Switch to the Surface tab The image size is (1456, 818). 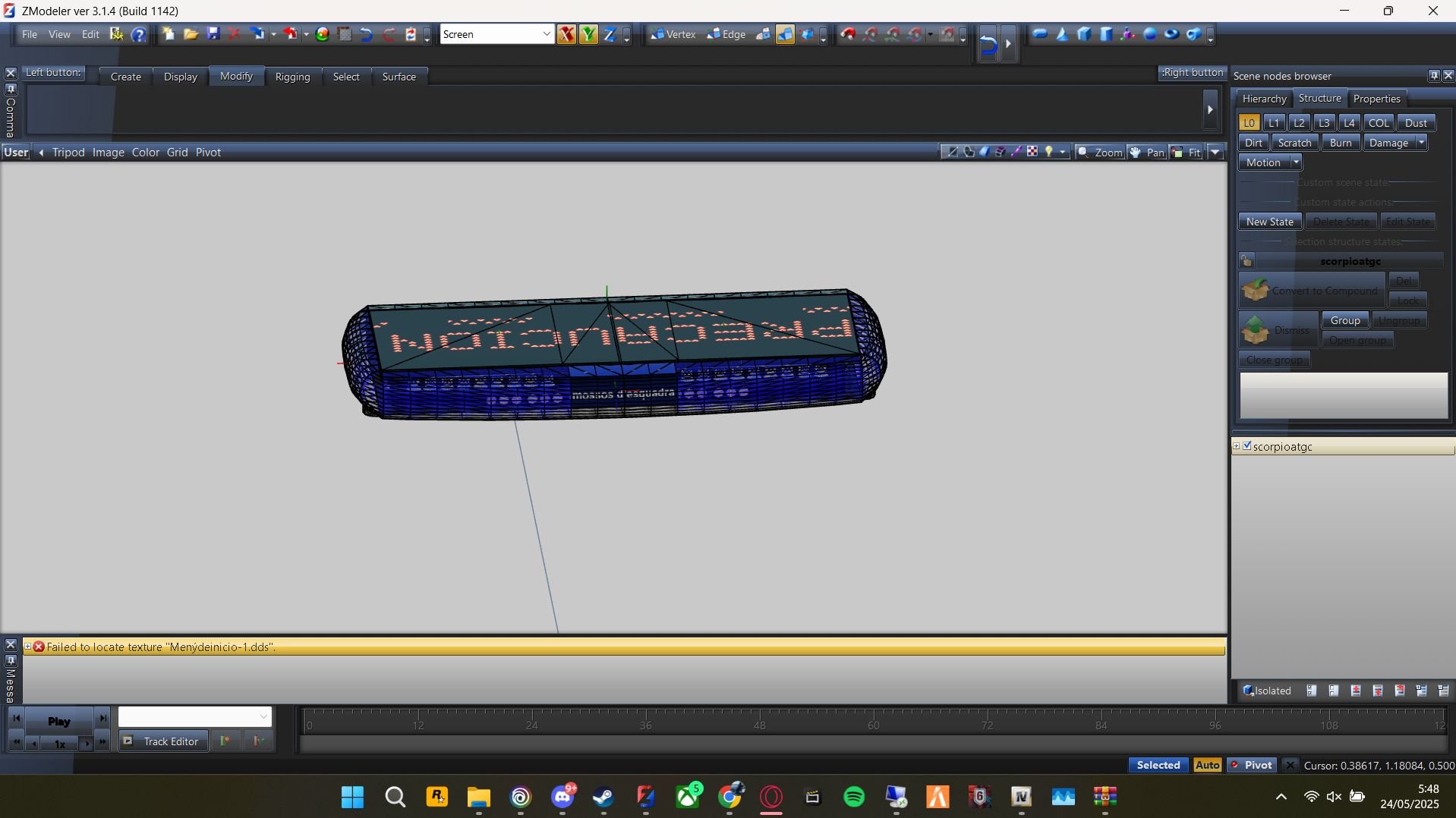[x=399, y=77]
